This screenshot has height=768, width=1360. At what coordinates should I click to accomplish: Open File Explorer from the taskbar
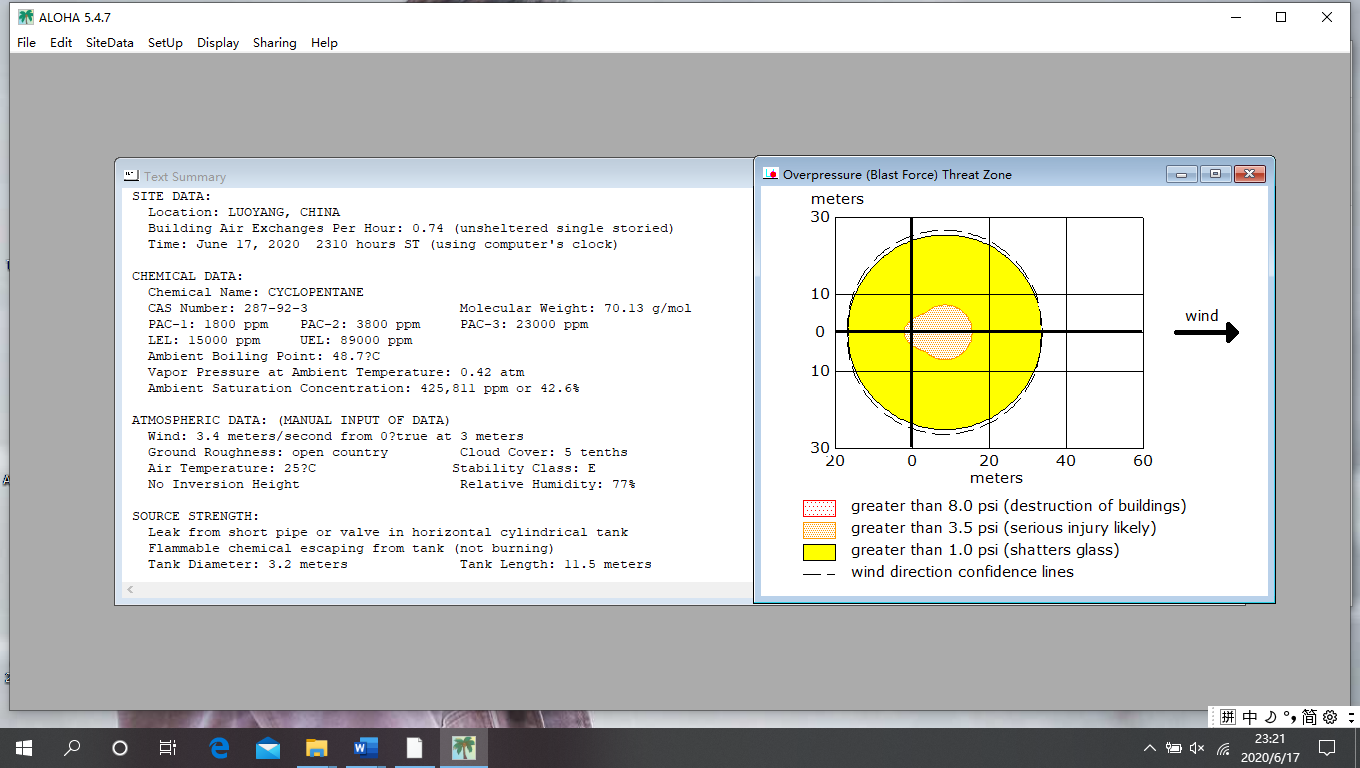316,748
